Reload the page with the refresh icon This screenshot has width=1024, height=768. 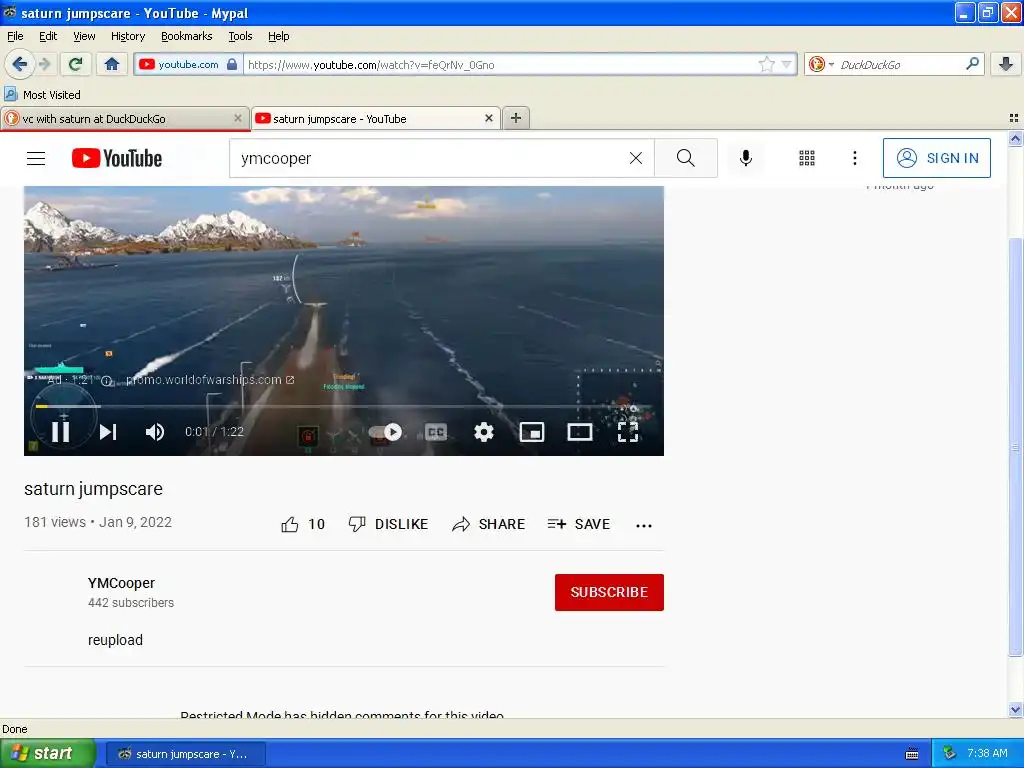click(75, 64)
